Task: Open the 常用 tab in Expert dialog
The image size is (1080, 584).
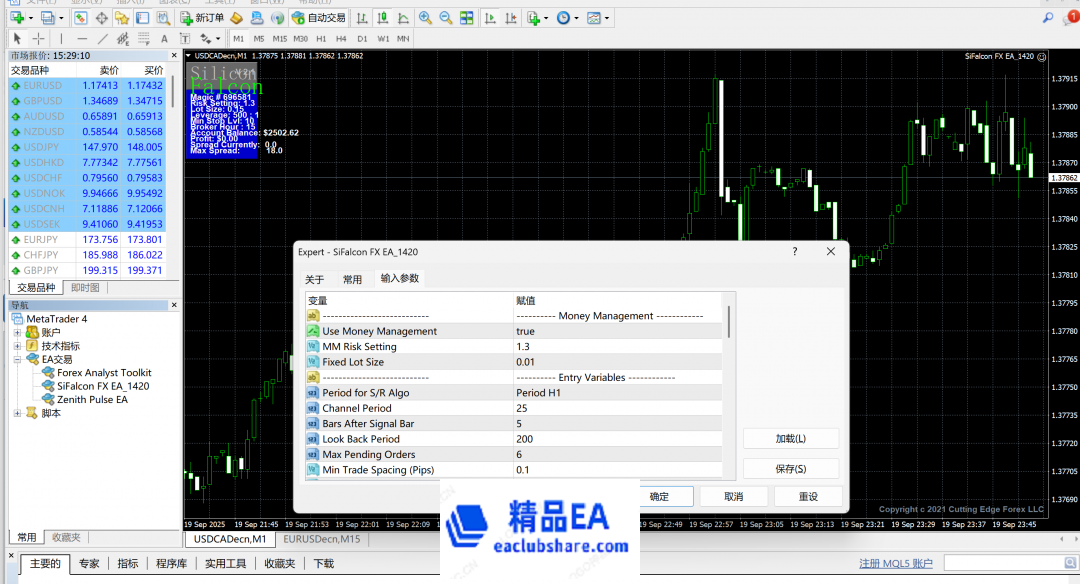Action: [352, 280]
